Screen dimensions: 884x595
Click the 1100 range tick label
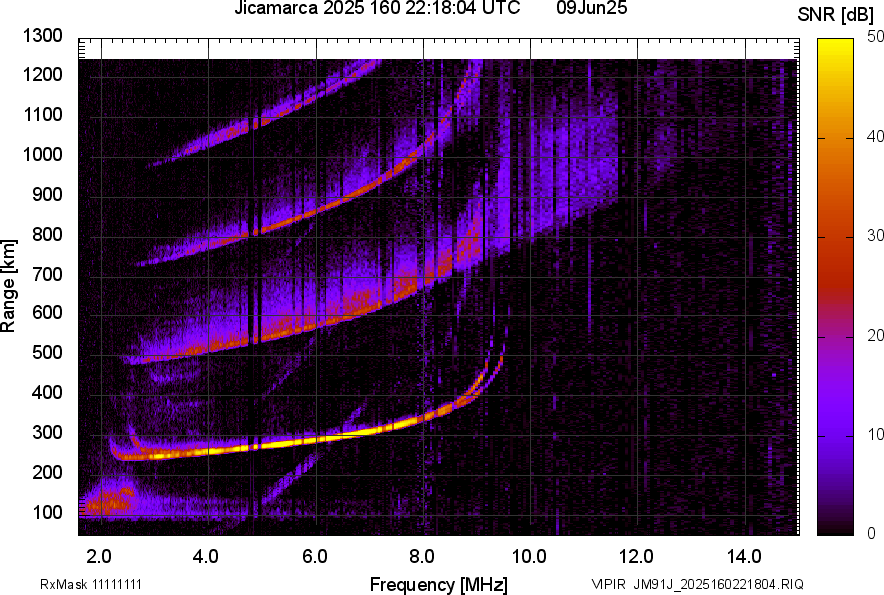[42, 114]
